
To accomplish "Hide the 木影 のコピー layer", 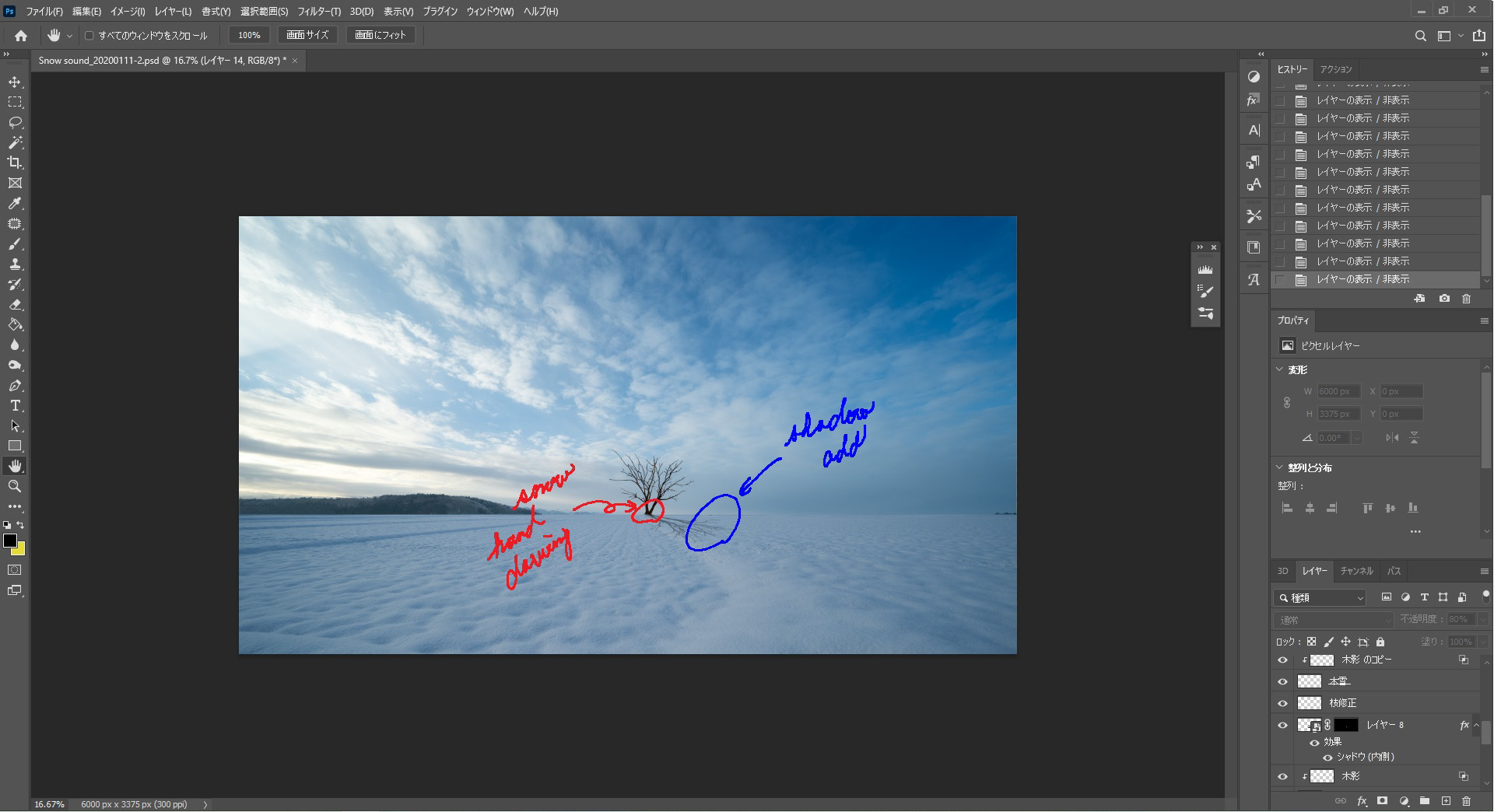I will (x=1283, y=660).
